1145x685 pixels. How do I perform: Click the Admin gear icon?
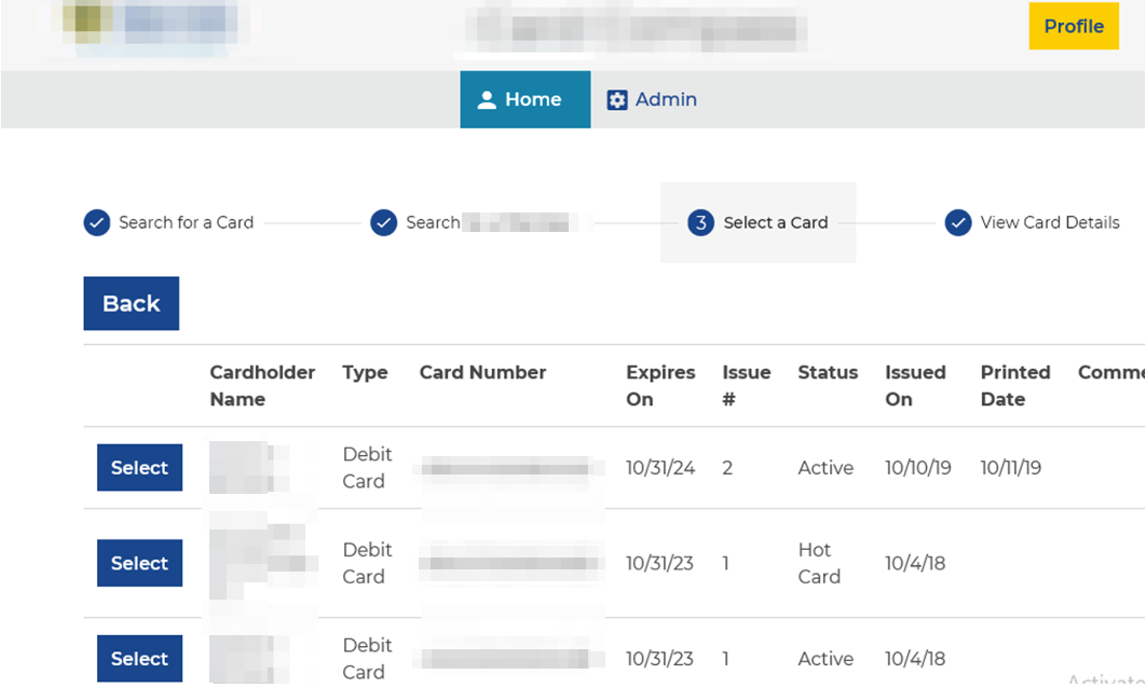coord(617,100)
